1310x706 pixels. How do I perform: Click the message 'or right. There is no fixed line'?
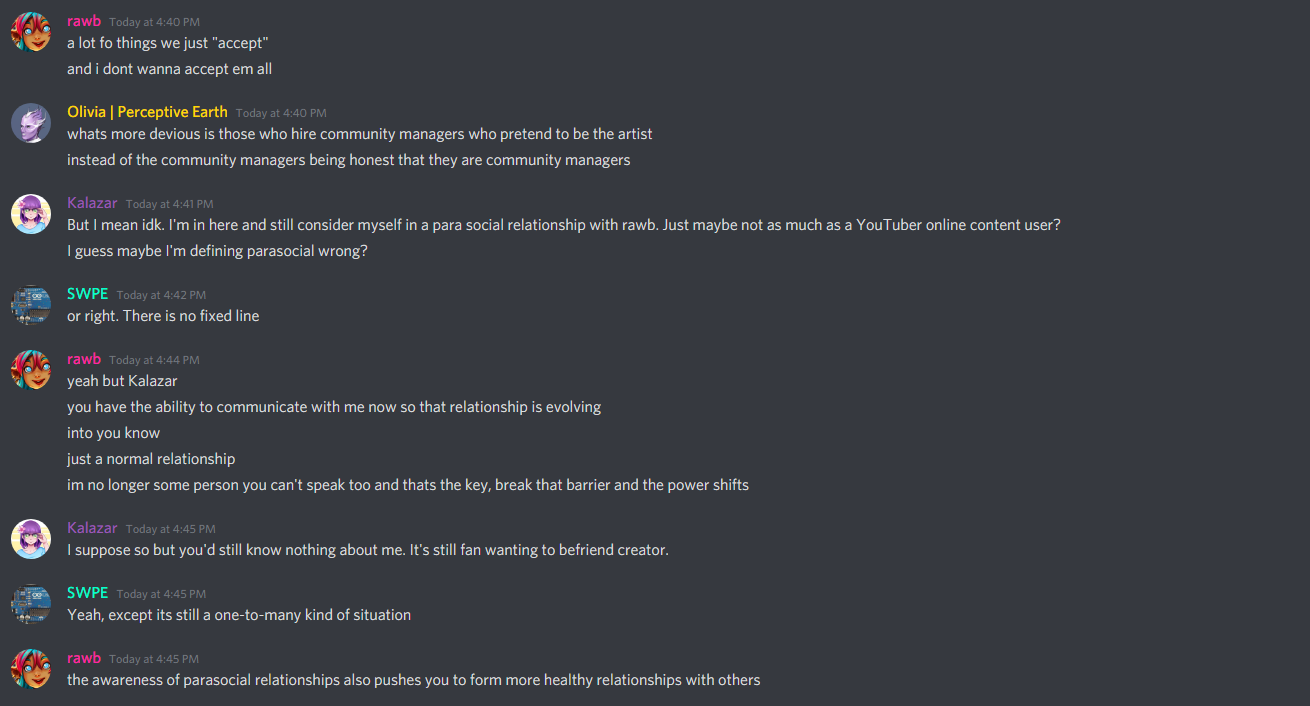[x=163, y=316]
